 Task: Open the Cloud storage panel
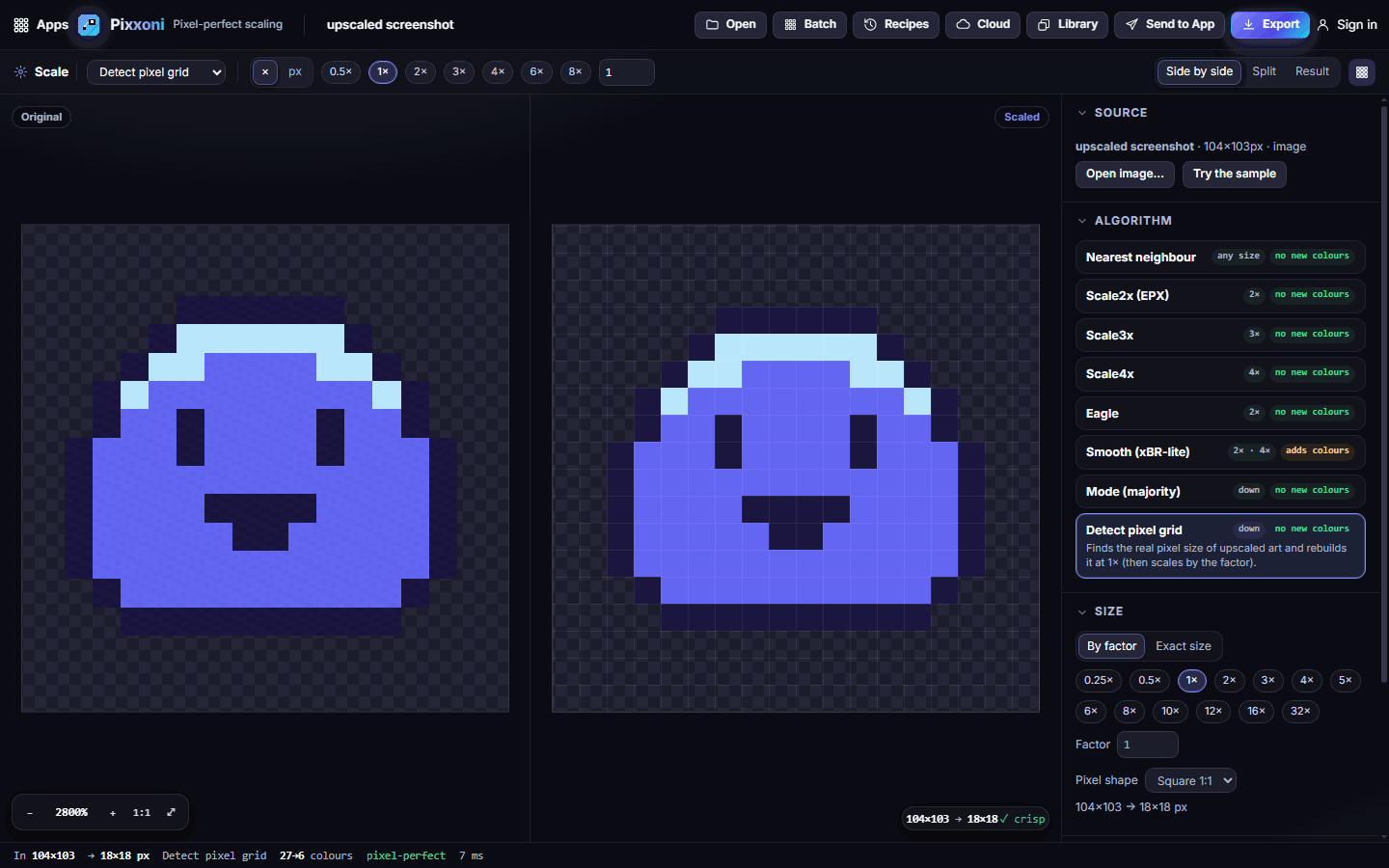coord(983,24)
